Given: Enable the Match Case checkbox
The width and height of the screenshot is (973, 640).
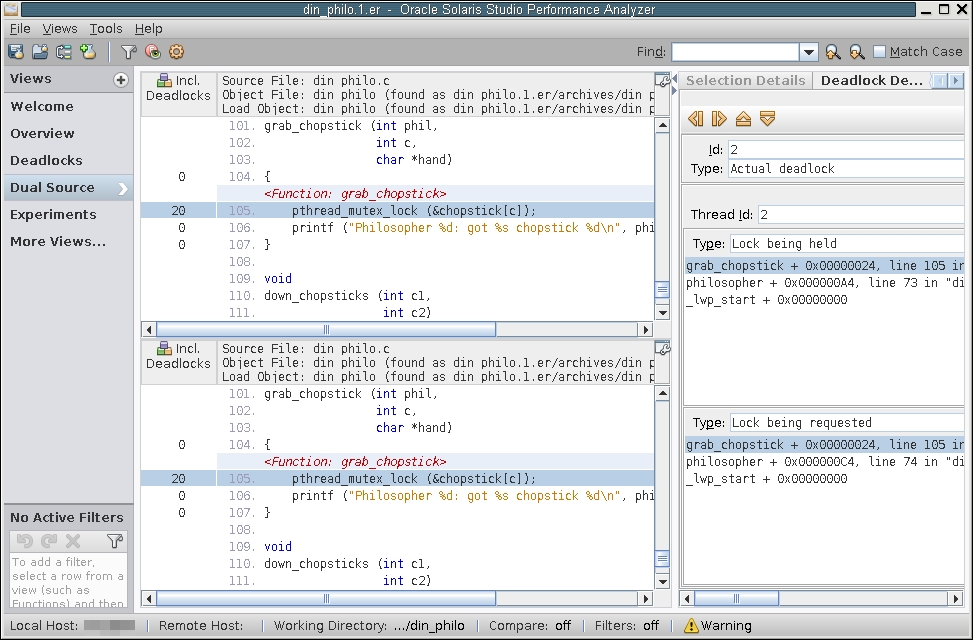Looking at the screenshot, I should coord(880,52).
